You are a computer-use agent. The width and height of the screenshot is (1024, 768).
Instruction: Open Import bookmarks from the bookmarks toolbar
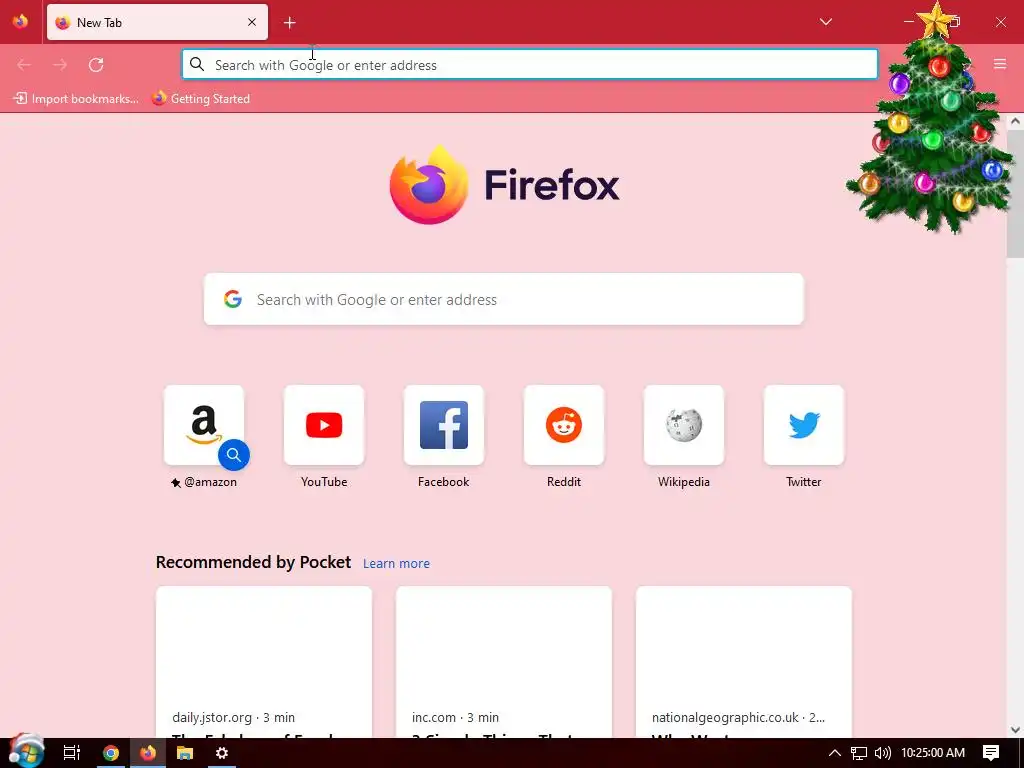[x=76, y=99]
